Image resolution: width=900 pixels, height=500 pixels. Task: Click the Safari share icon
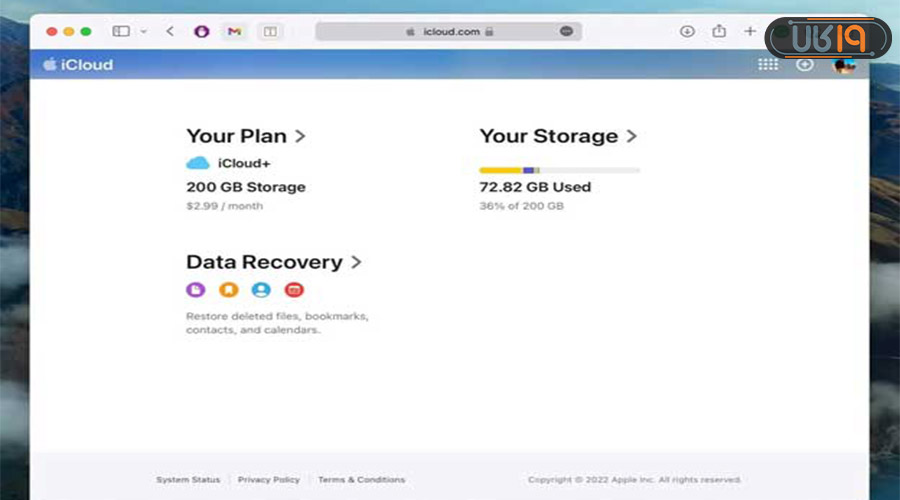click(x=719, y=31)
